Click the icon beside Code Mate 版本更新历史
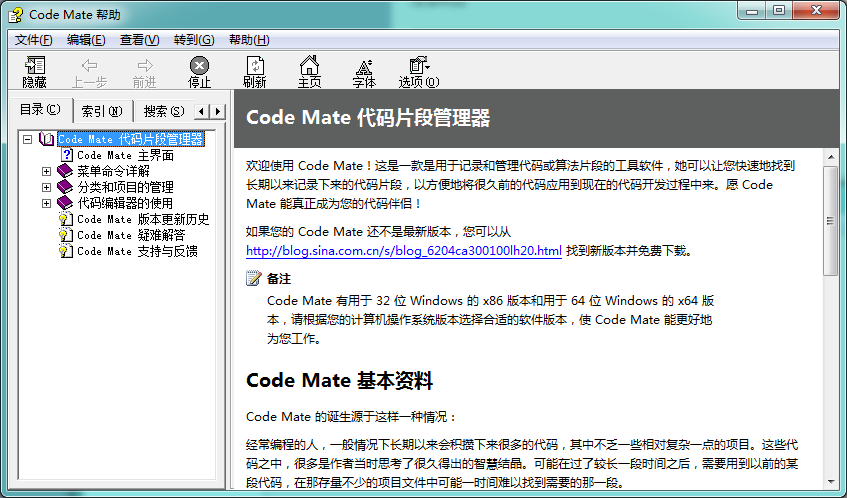The height and width of the screenshot is (498, 847). (66, 219)
